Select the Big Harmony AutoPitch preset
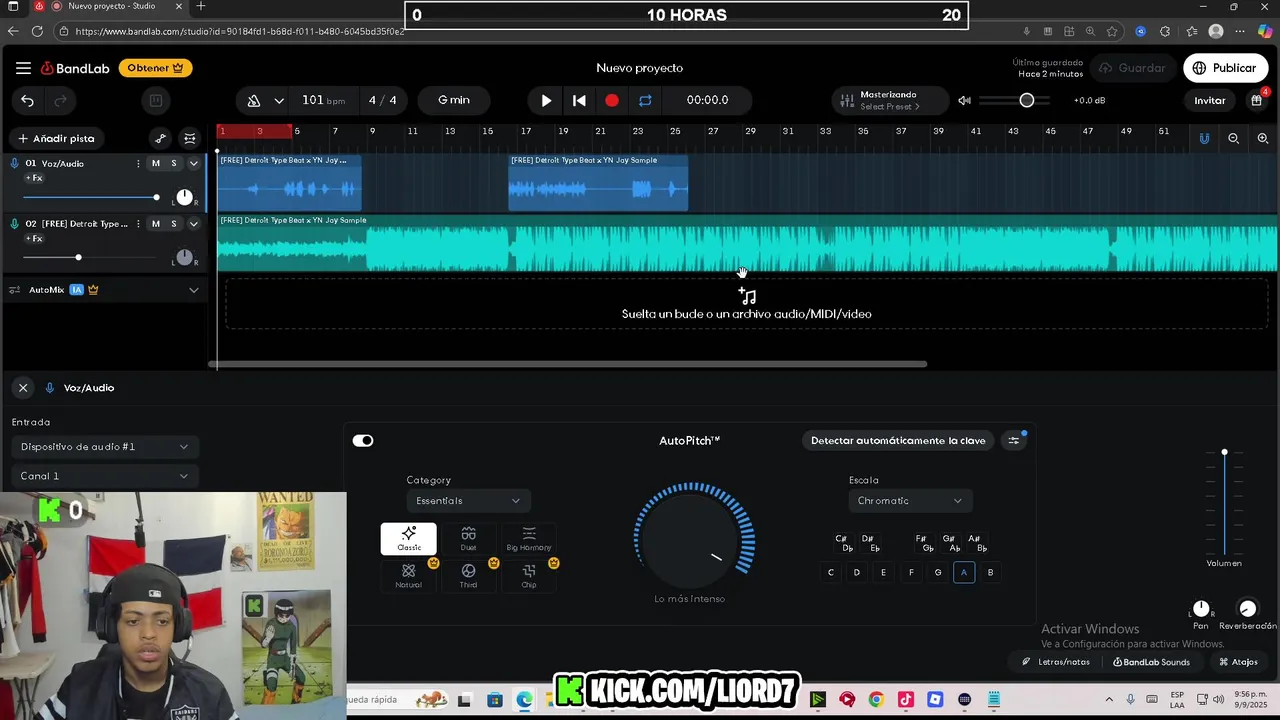 pos(529,539)
